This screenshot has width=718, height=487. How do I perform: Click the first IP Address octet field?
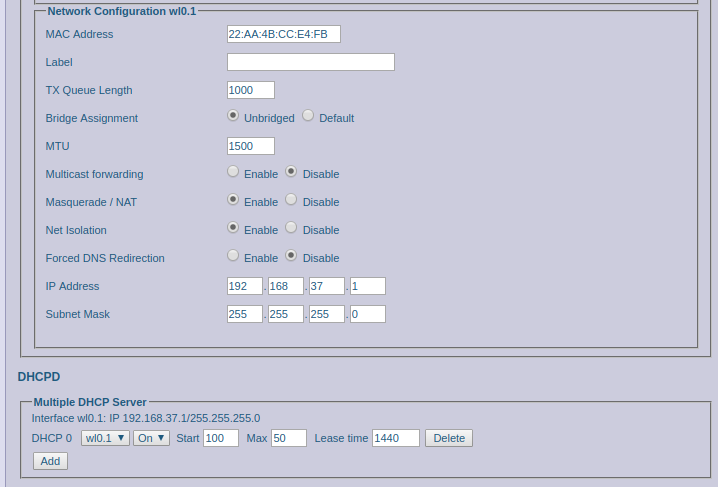(x=244, y=286)
